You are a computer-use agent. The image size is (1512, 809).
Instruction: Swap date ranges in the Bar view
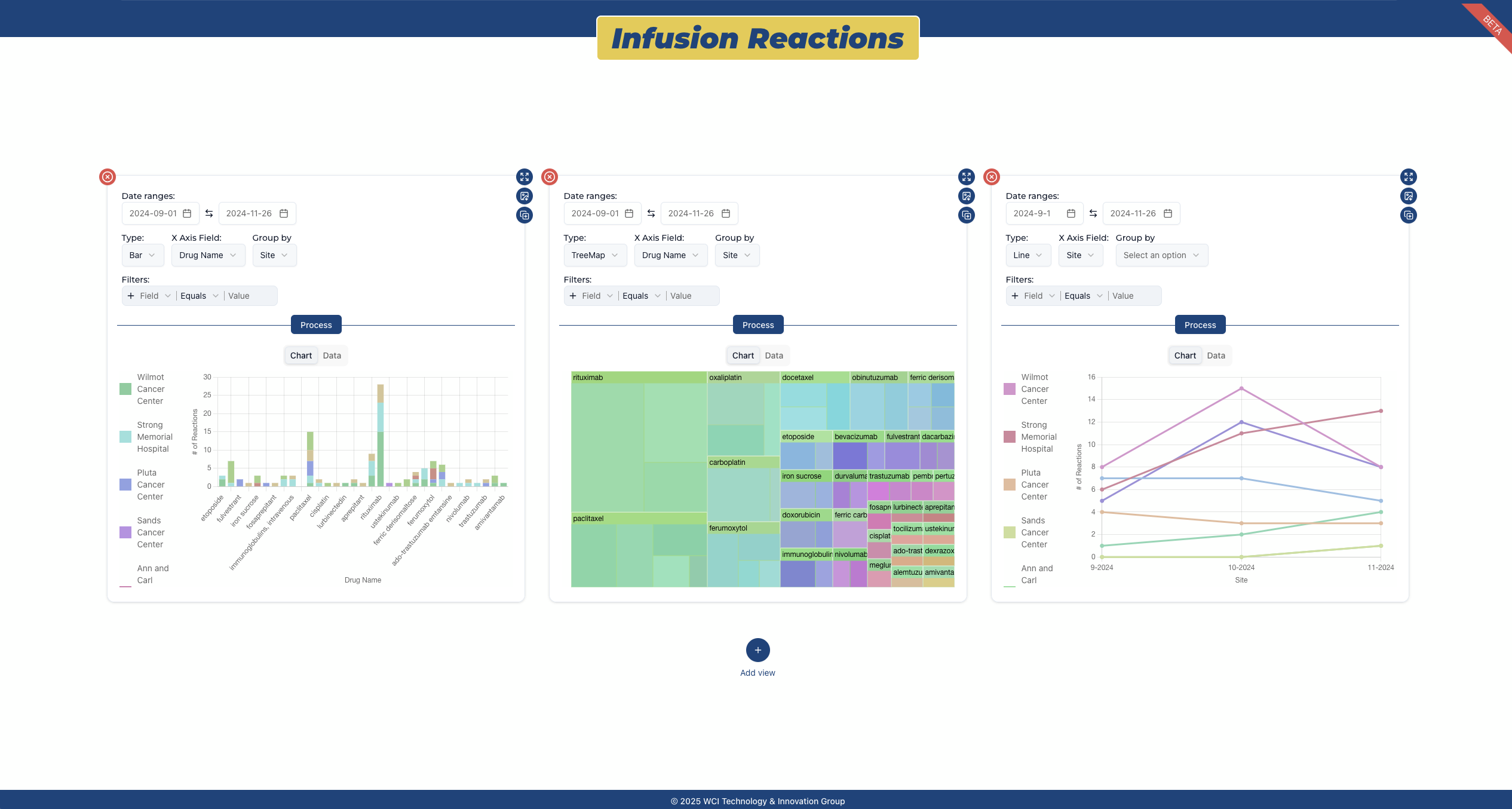tap(209, 213)
